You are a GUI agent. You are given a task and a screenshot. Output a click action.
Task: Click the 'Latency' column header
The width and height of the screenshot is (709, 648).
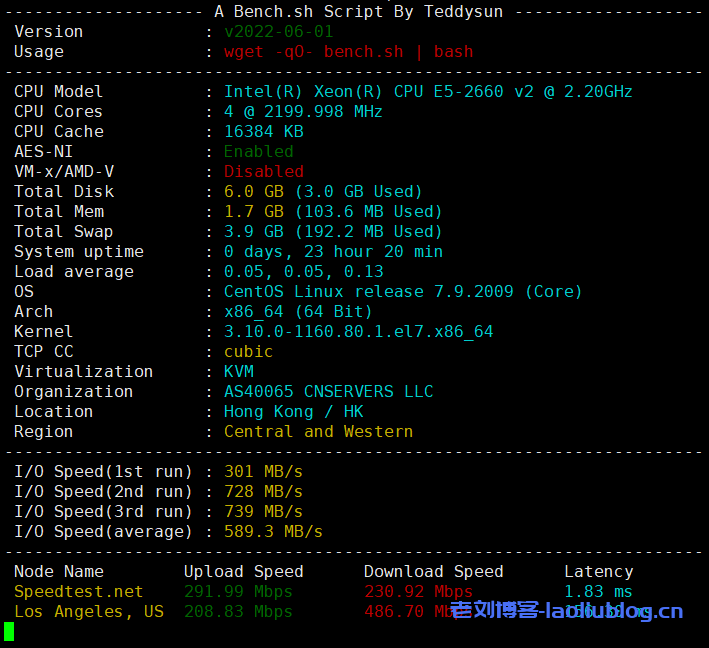(599, 571)
